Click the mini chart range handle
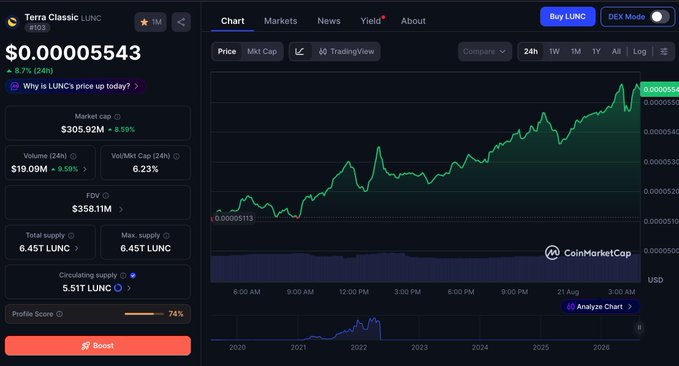This screenshot has height=366, width=679. click(639, 327)
